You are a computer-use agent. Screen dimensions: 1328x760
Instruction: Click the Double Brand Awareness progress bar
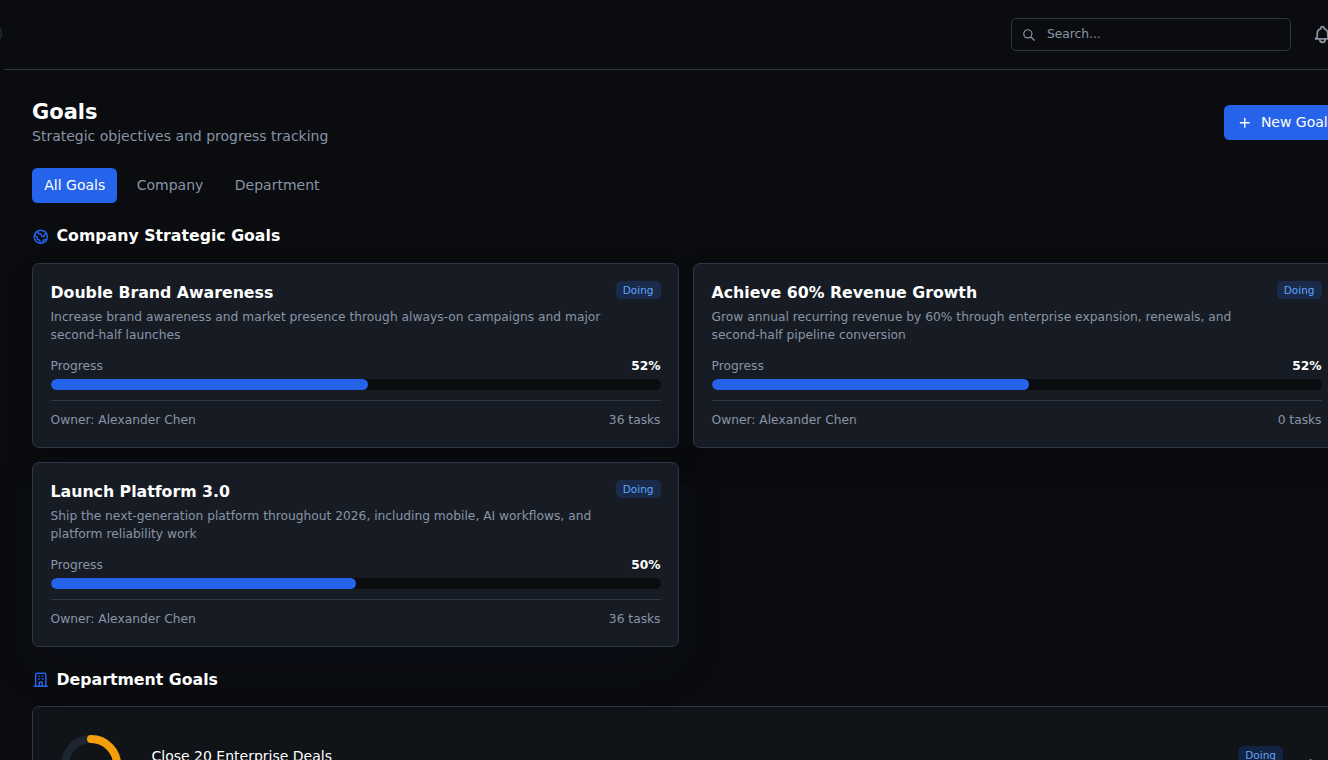pos(356,385)
